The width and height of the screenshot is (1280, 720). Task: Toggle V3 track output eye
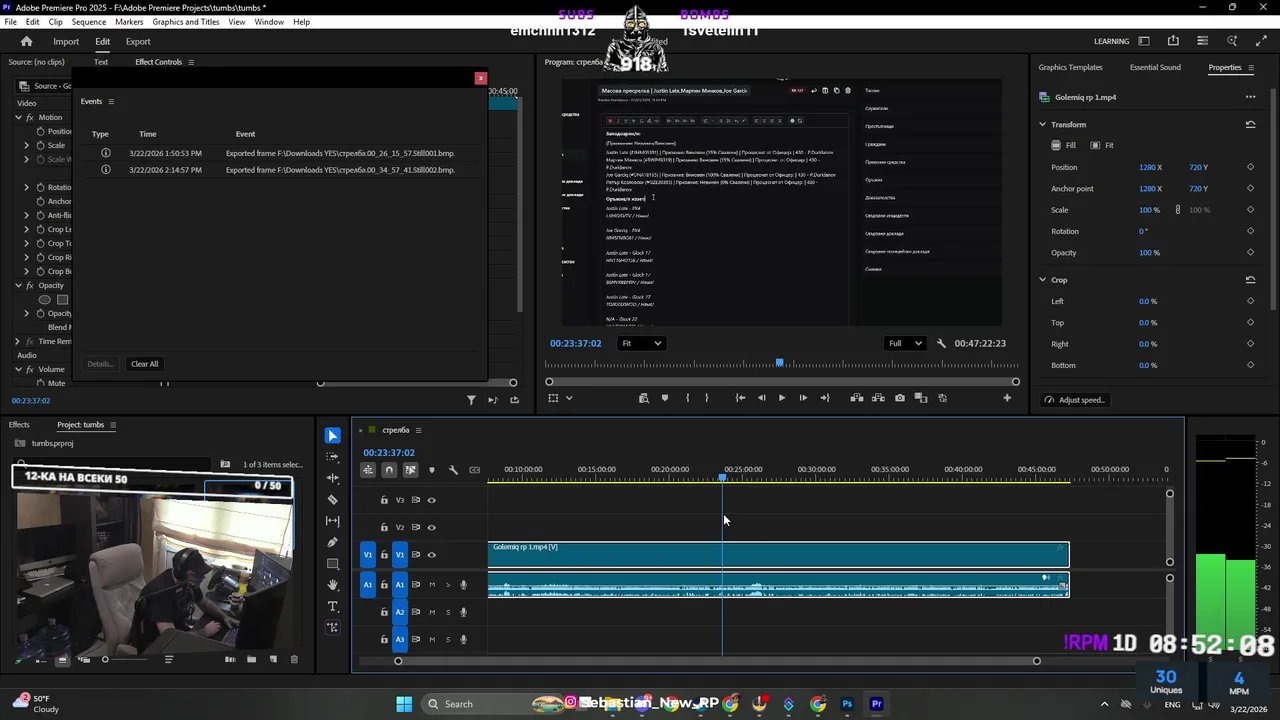(x=432, y=500)
